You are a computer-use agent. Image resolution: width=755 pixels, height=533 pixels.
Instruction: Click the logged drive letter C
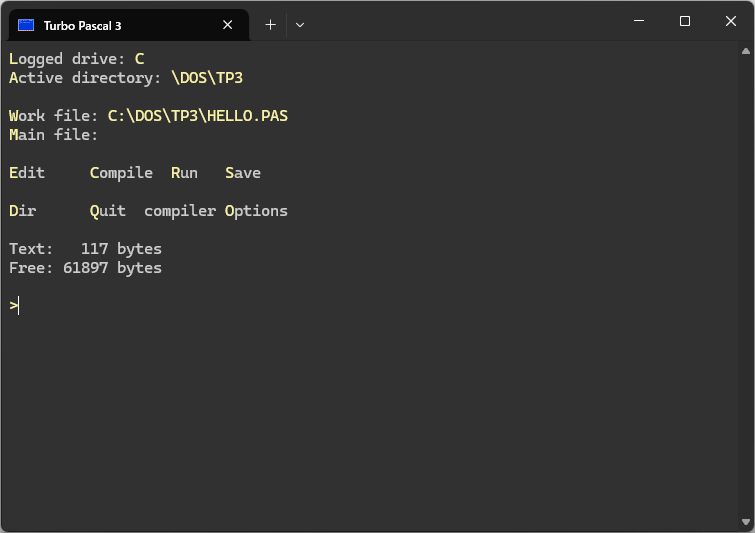(x=140, y=59)
